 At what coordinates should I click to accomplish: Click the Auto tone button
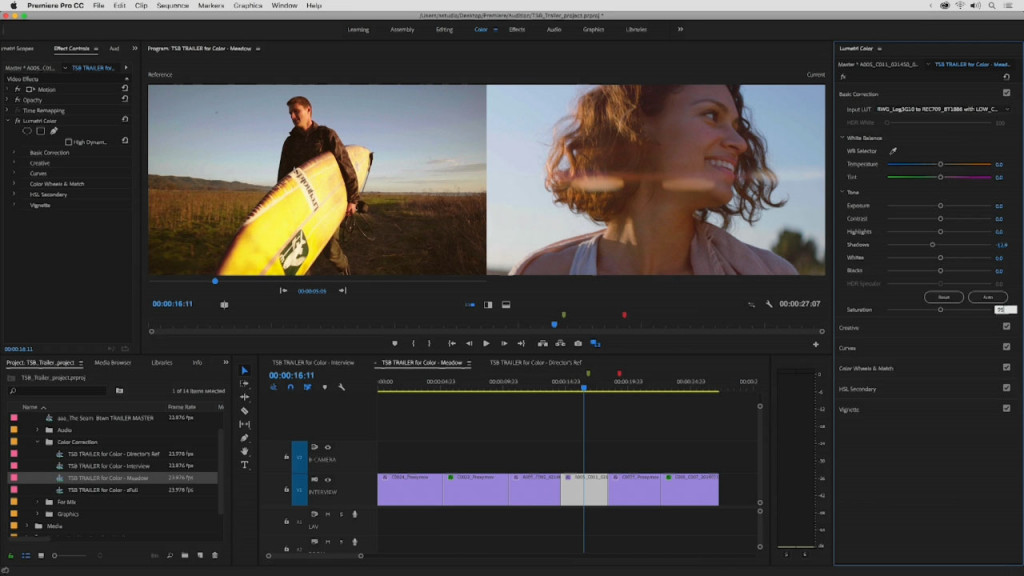point(987,297)
